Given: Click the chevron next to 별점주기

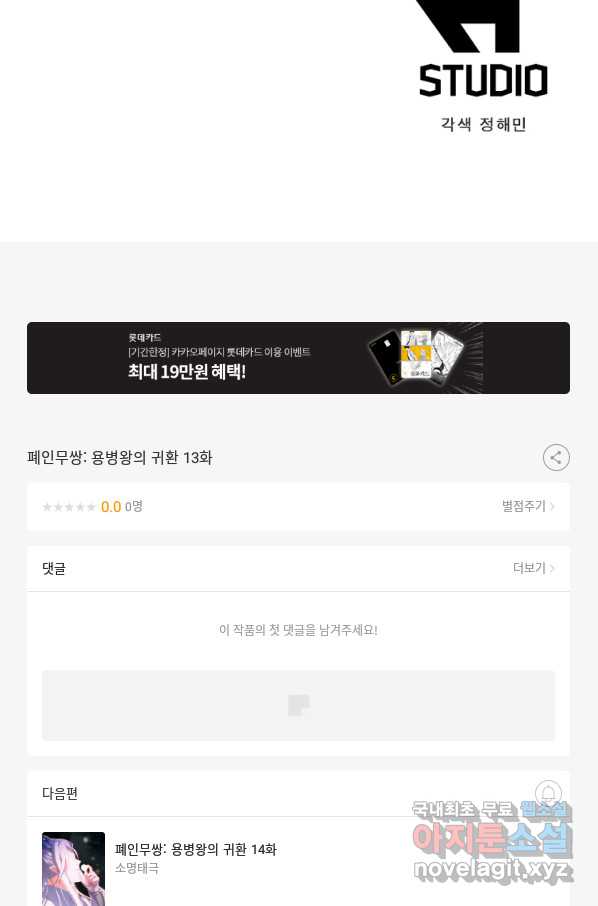Looking at the screenshot, I should [x=552, y=507].
